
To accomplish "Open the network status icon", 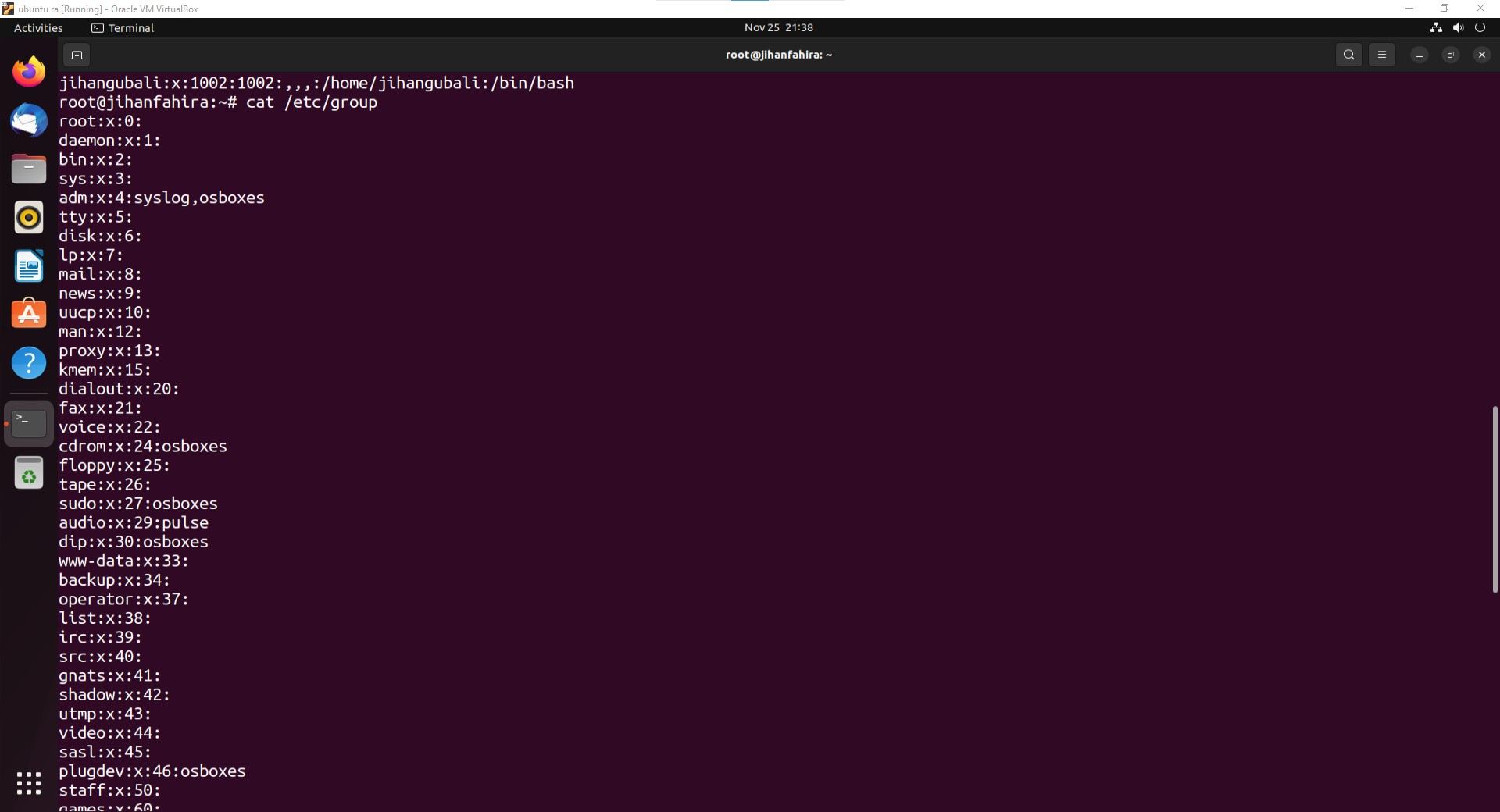I will point(1436,27).
